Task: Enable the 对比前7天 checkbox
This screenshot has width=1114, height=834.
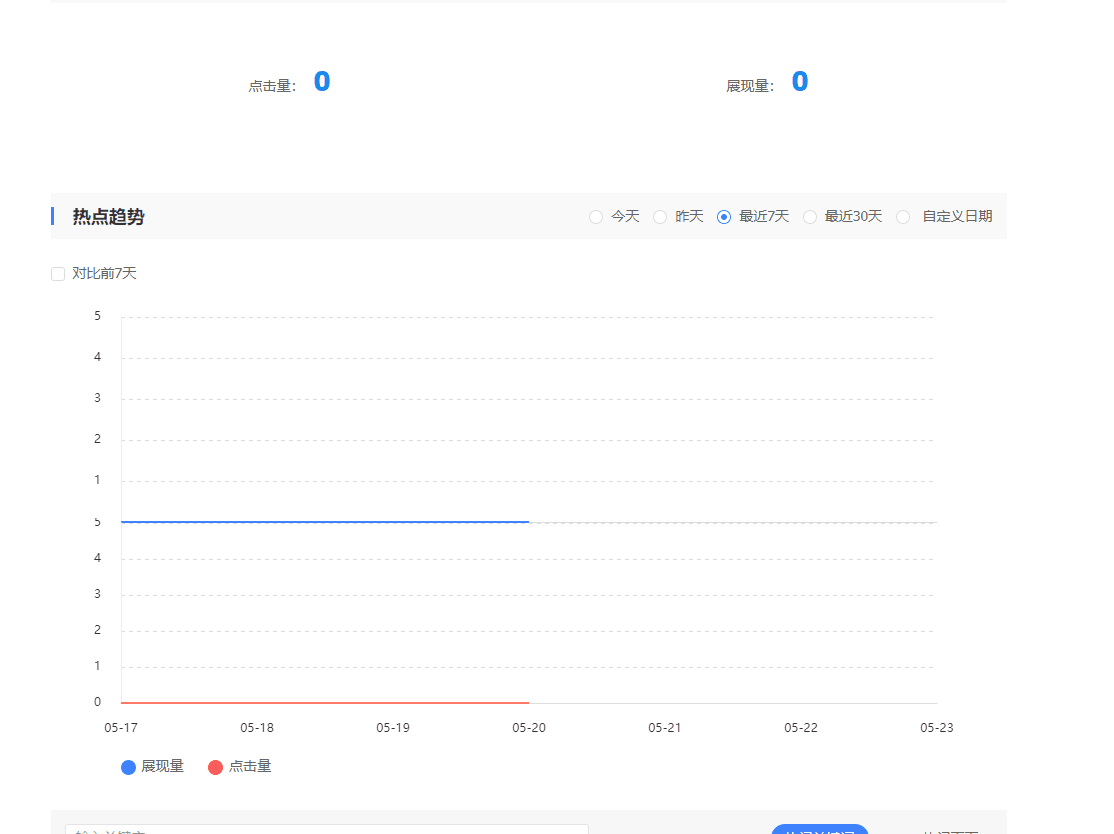Action: tap(58, 274)
